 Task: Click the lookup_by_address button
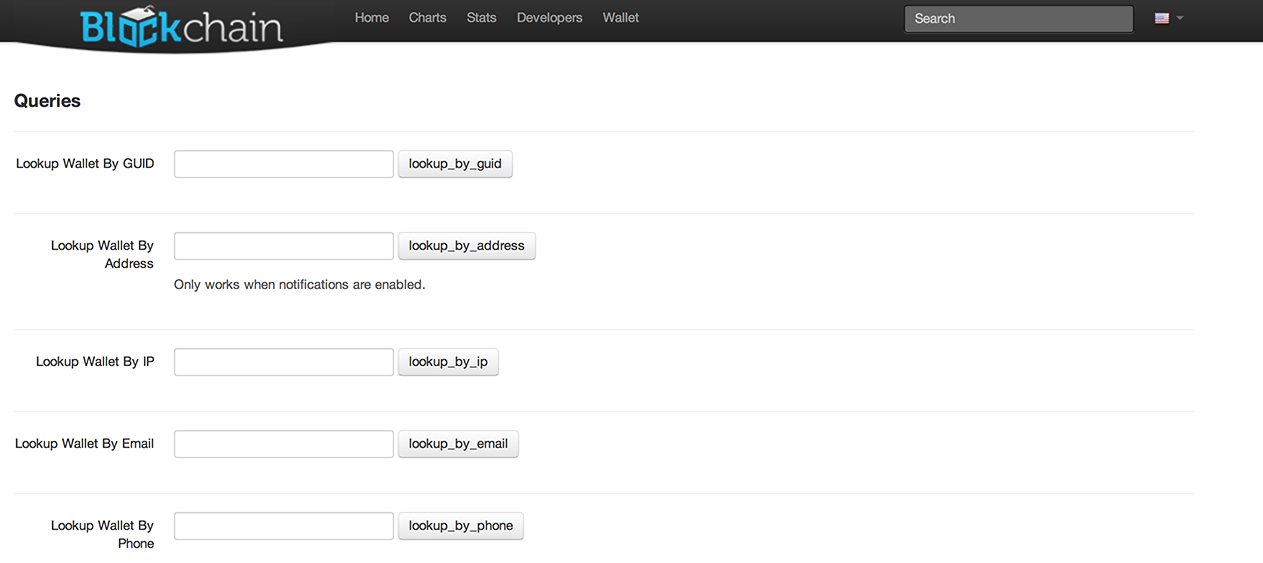(x=467, y=246)
